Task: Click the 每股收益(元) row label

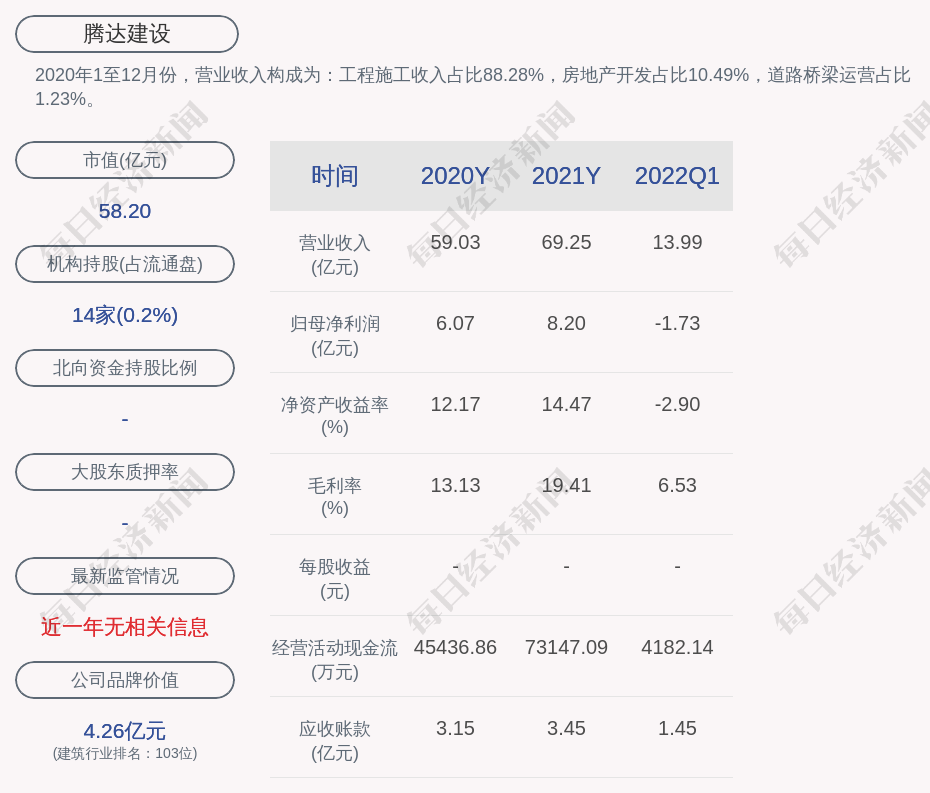Action: (x=335, y=579)
